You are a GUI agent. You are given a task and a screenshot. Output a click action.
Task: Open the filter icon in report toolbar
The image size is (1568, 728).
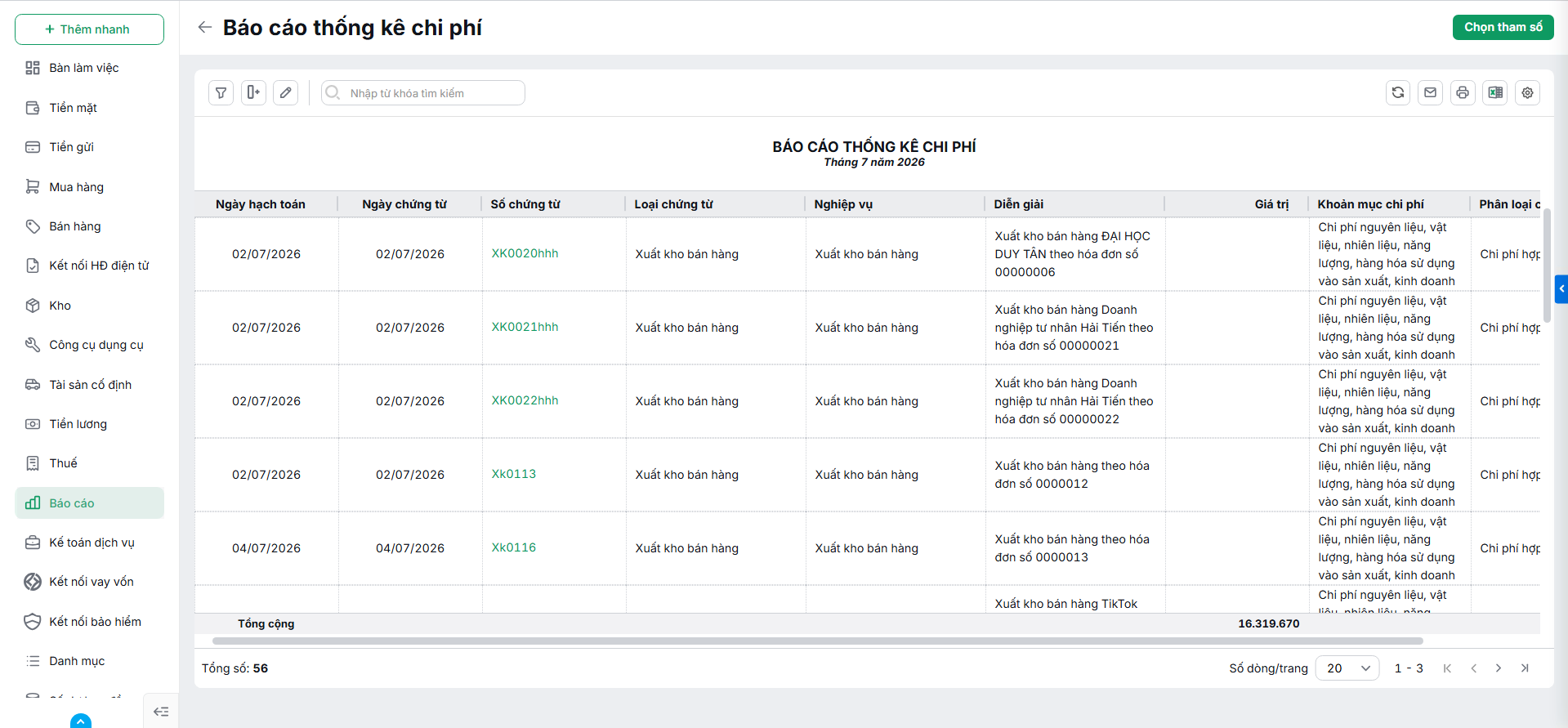point(221,93)
